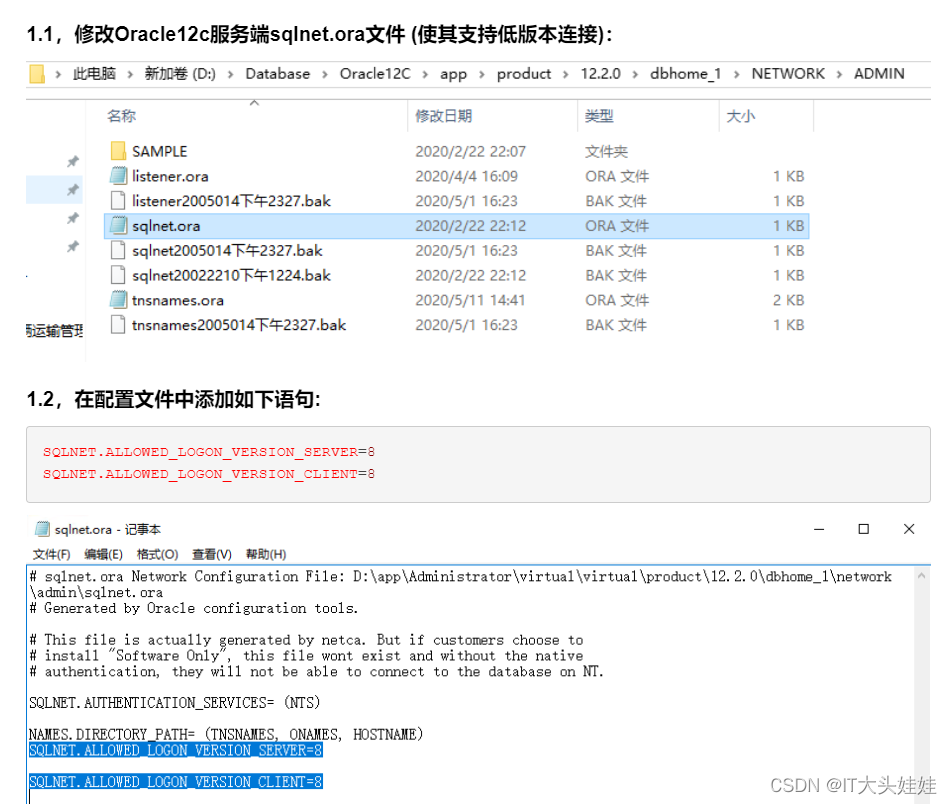Click the pin icon beside the SAMPLE row
952x804 pixels.
(x=73, y=161)
